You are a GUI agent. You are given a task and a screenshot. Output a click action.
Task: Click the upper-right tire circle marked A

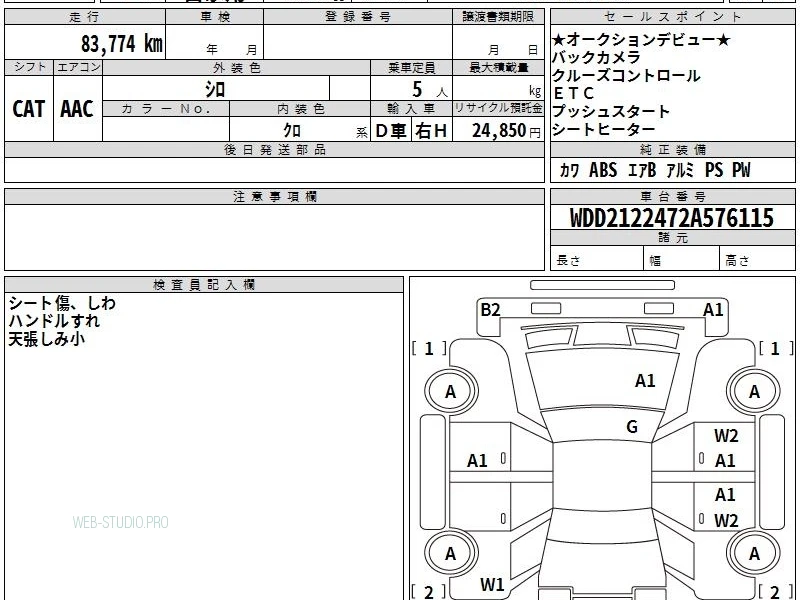754,391
